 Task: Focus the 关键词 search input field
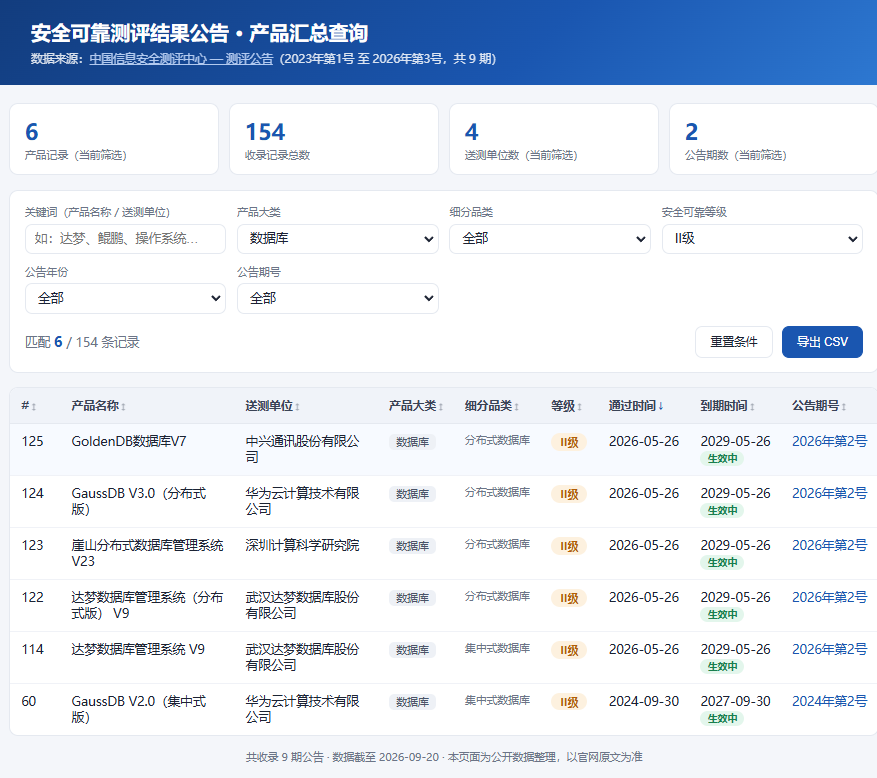pos(125,239)
